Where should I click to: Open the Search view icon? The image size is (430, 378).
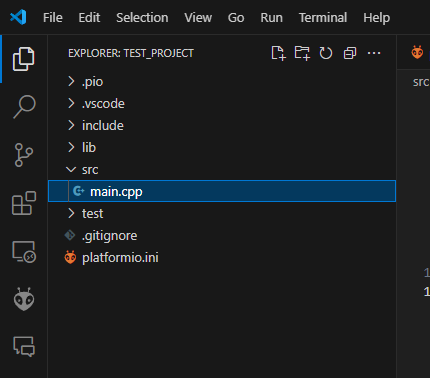pyautogui.click(x=24, y=107)
